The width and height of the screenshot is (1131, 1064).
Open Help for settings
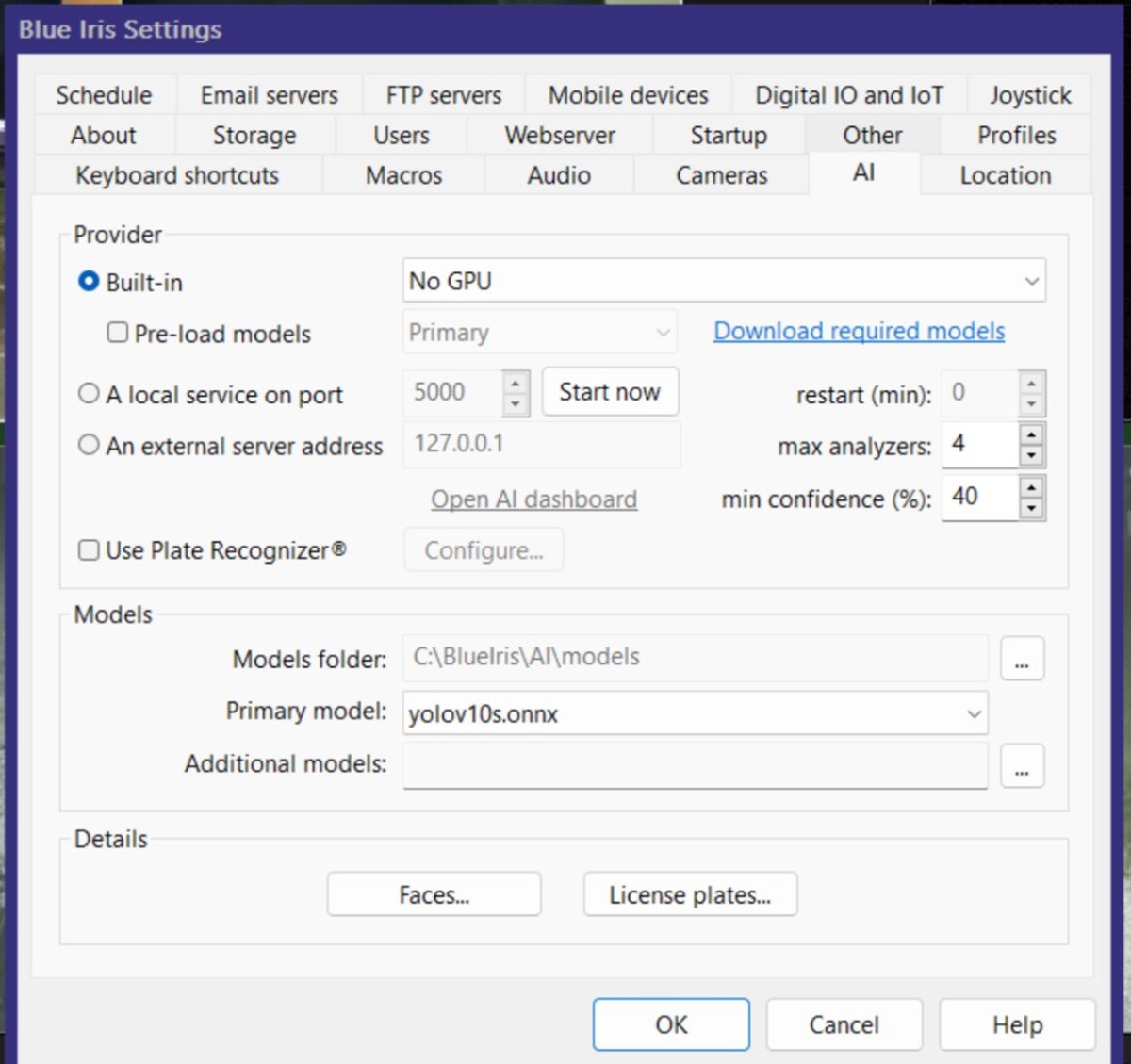pyautogui.click(x=1017, y=1024)
